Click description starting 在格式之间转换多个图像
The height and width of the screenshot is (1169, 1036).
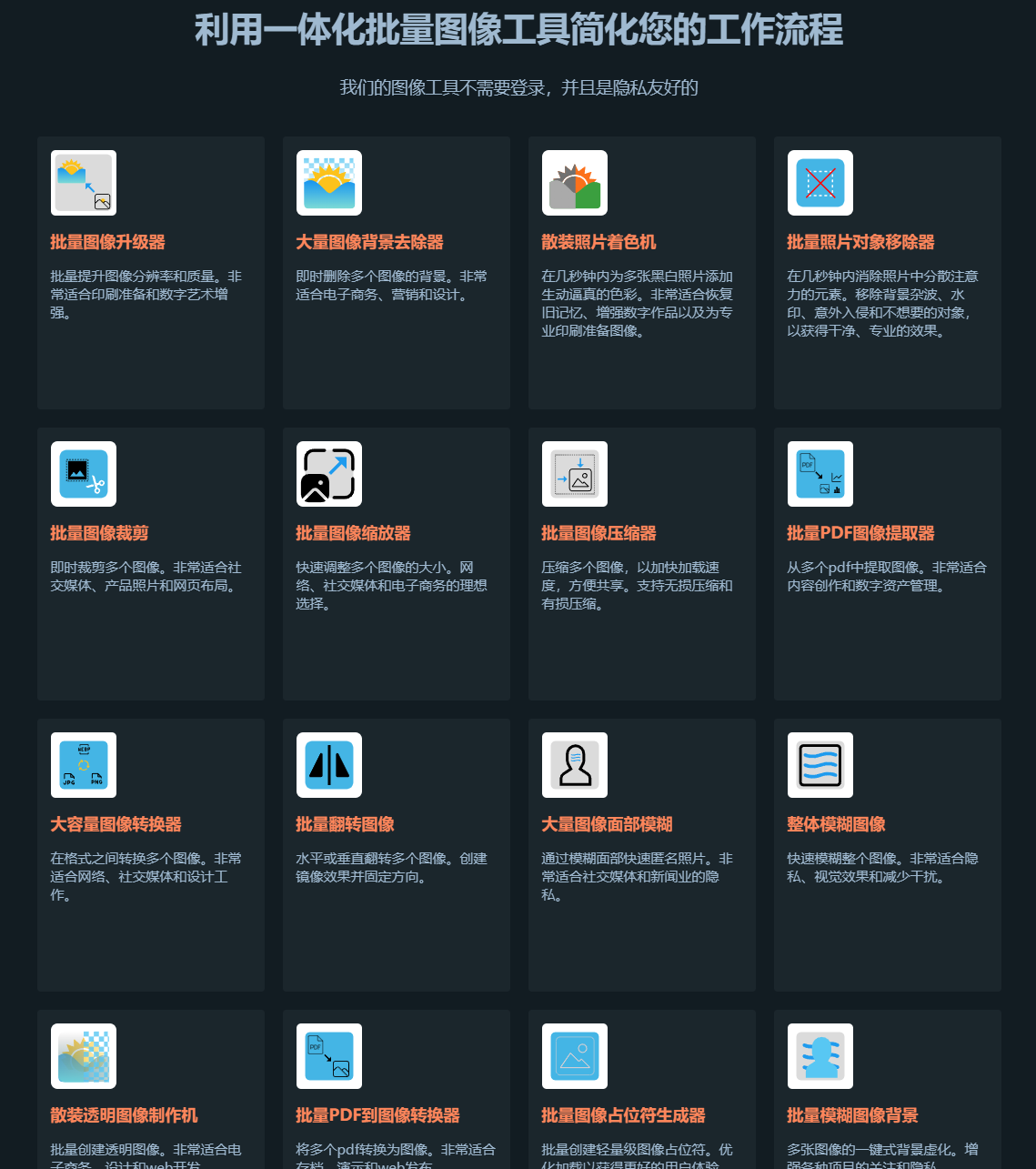146,877
